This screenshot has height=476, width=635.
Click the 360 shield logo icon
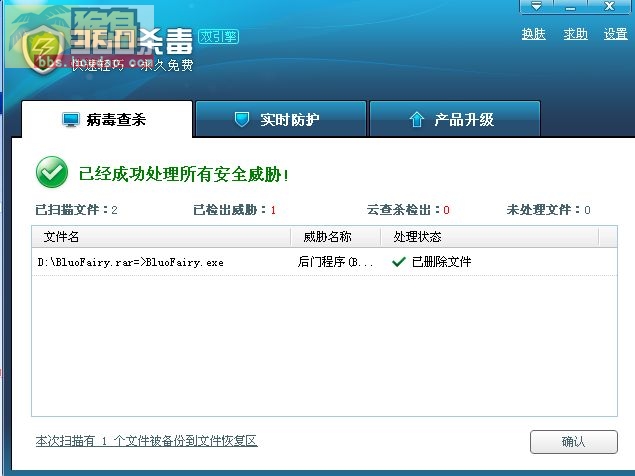(x=43, y=49)
